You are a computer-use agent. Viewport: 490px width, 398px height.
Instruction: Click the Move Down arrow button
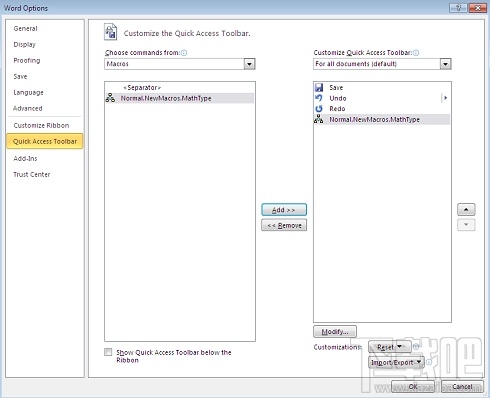[466, 225]
